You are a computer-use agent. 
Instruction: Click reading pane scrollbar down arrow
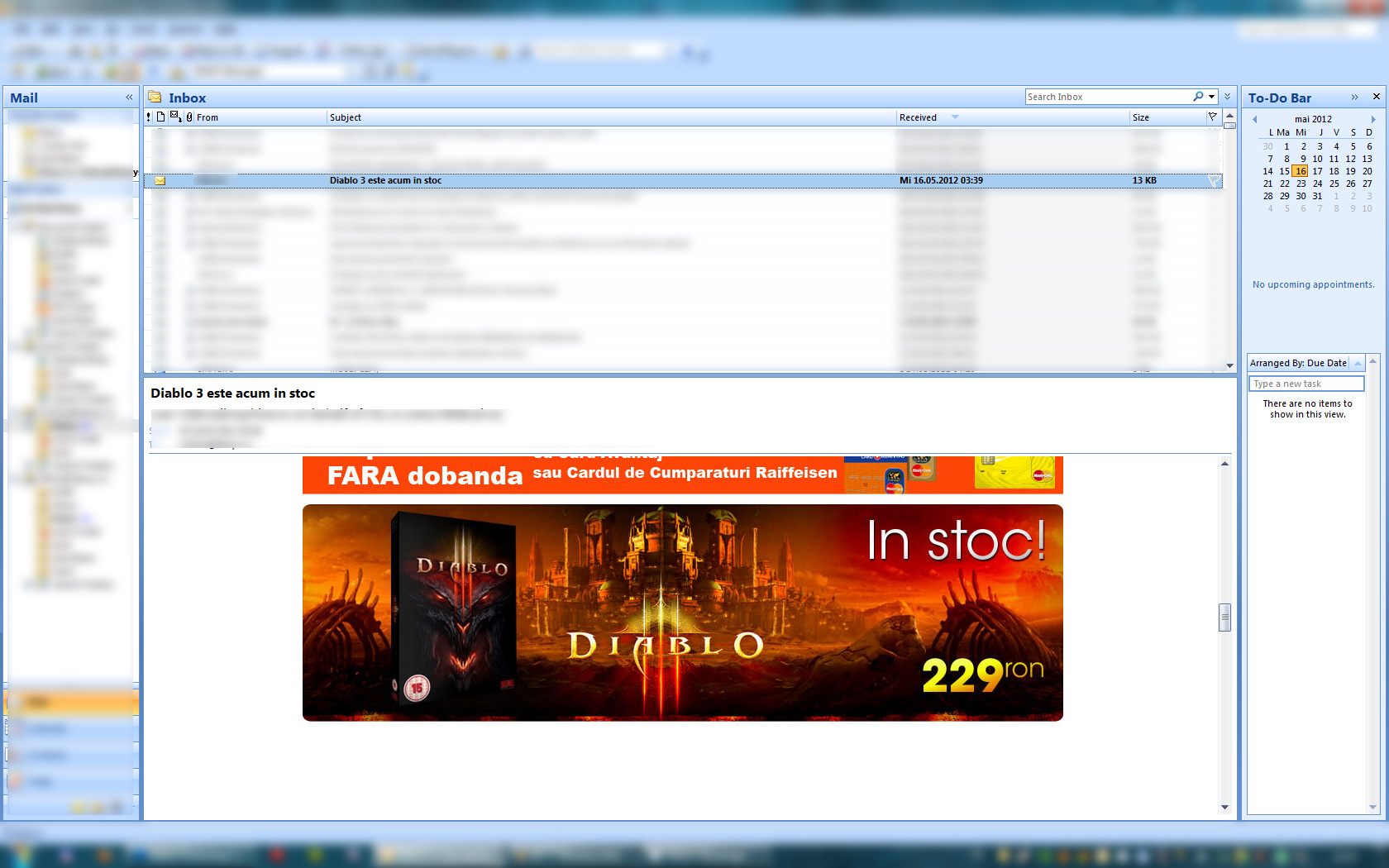point(1224,807)
